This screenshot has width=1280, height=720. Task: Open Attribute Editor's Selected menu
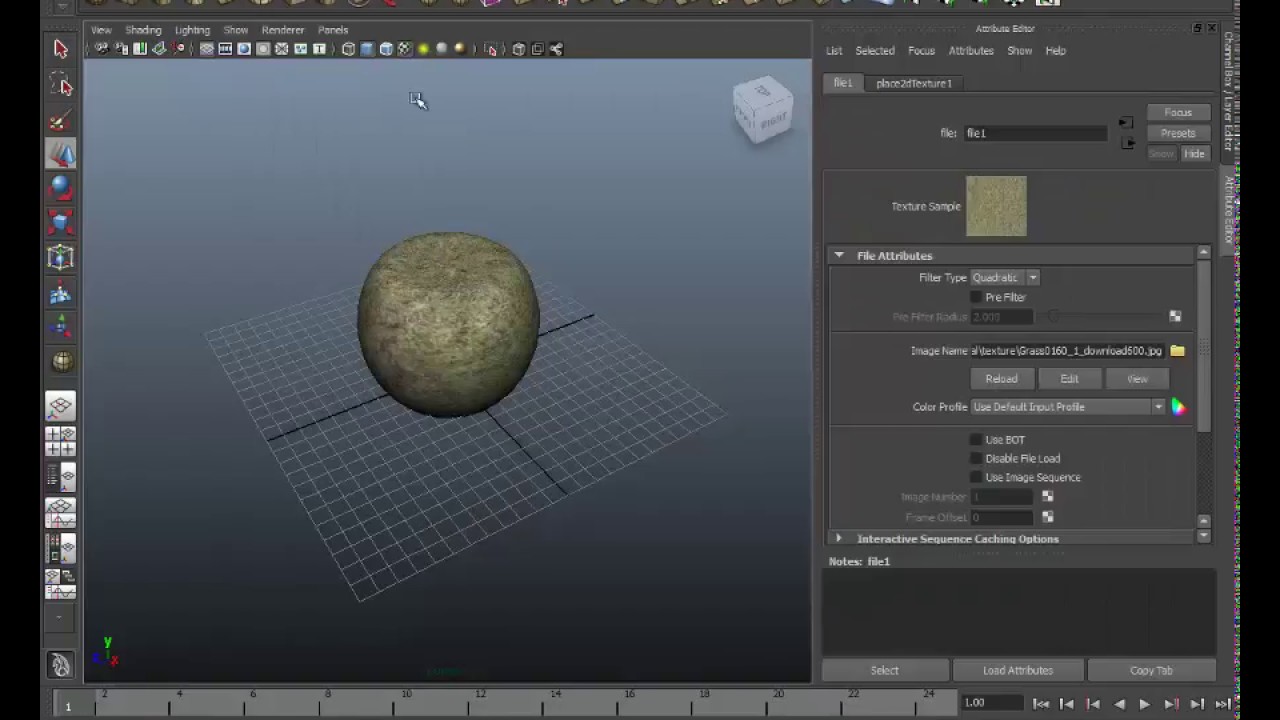tap(875, 51)
